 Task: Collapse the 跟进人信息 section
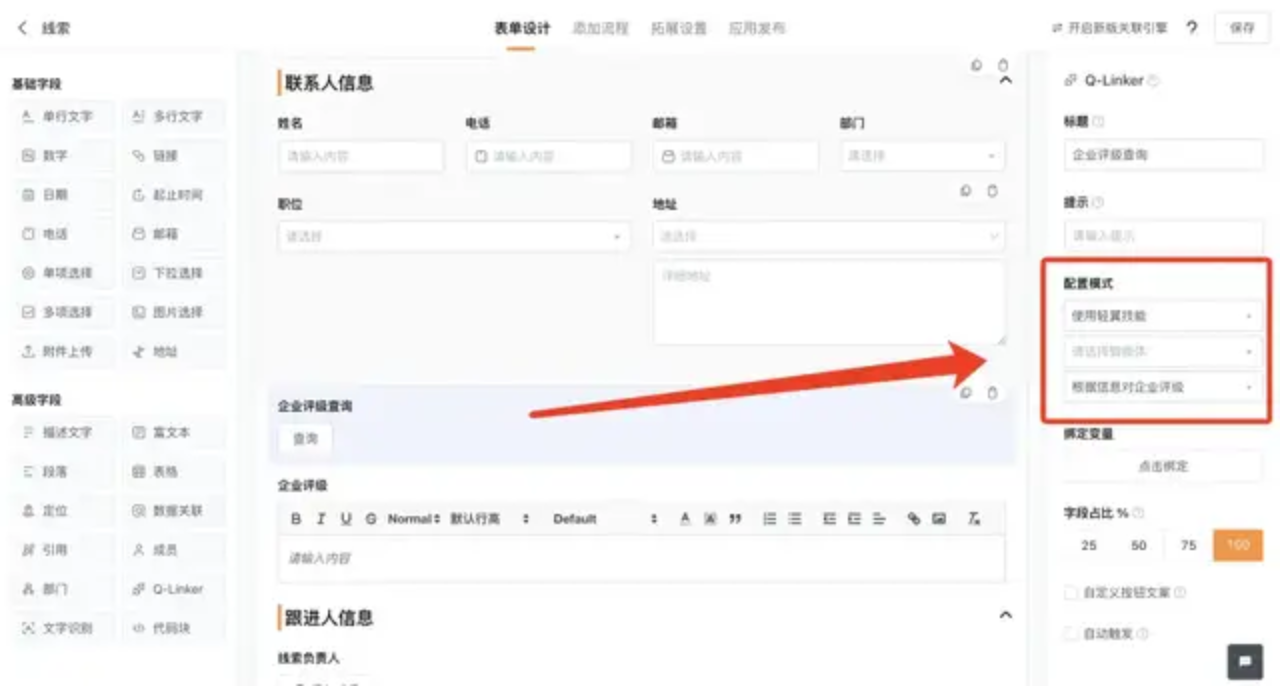click(x=1006, y=616)
